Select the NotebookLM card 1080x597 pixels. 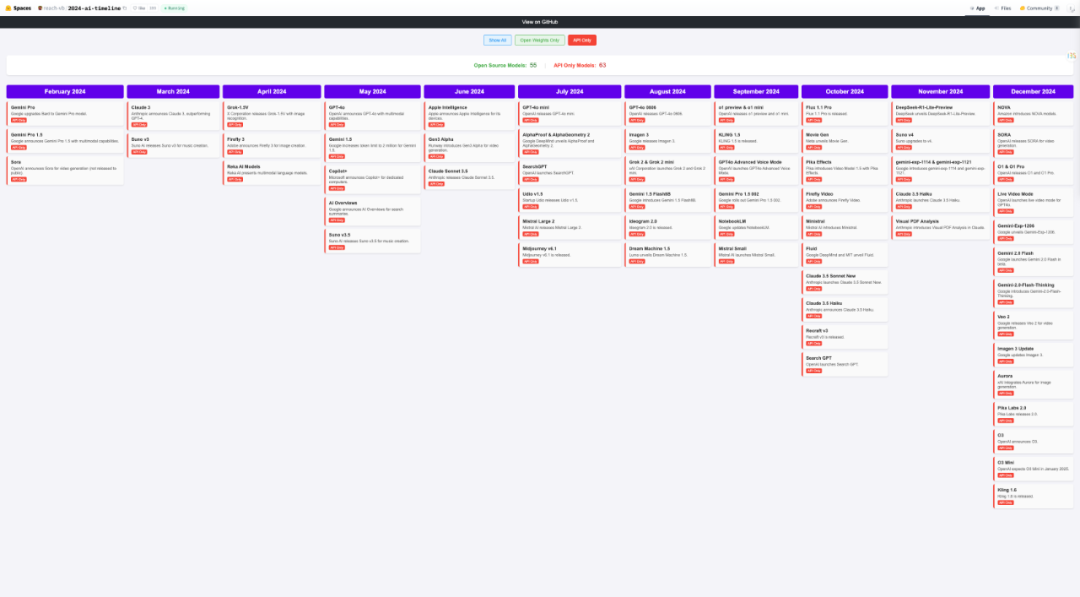[756, 227]
